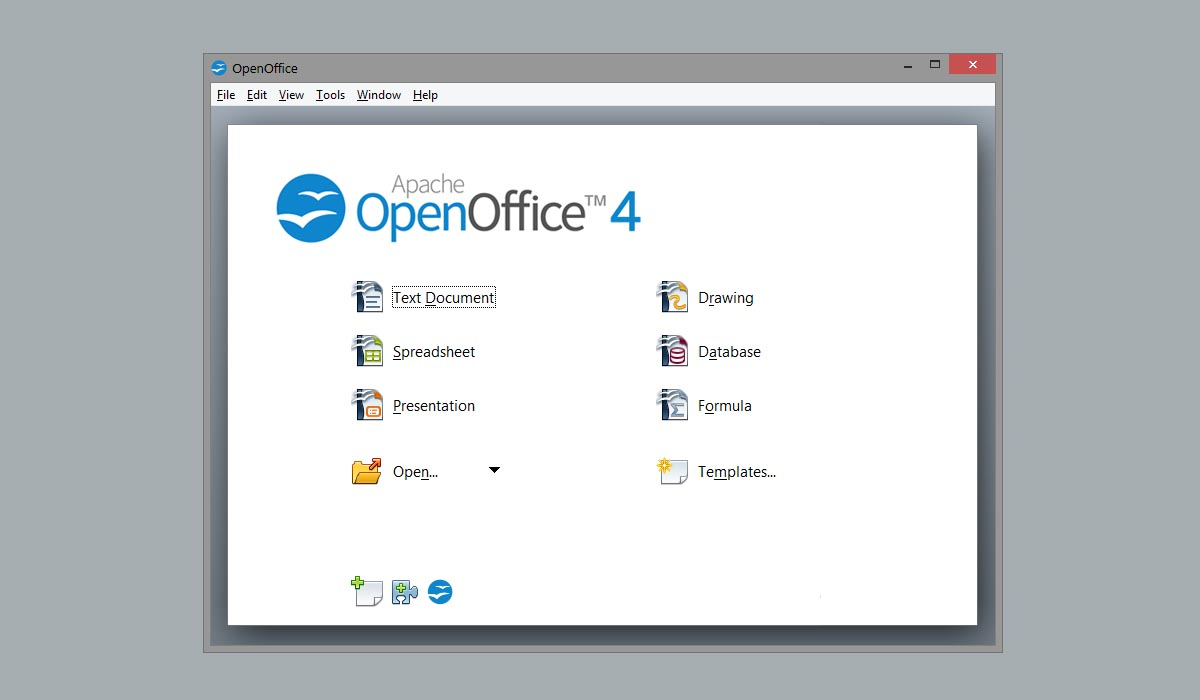
Task: Click the Templates... label
Action: [x=737, y=472]
